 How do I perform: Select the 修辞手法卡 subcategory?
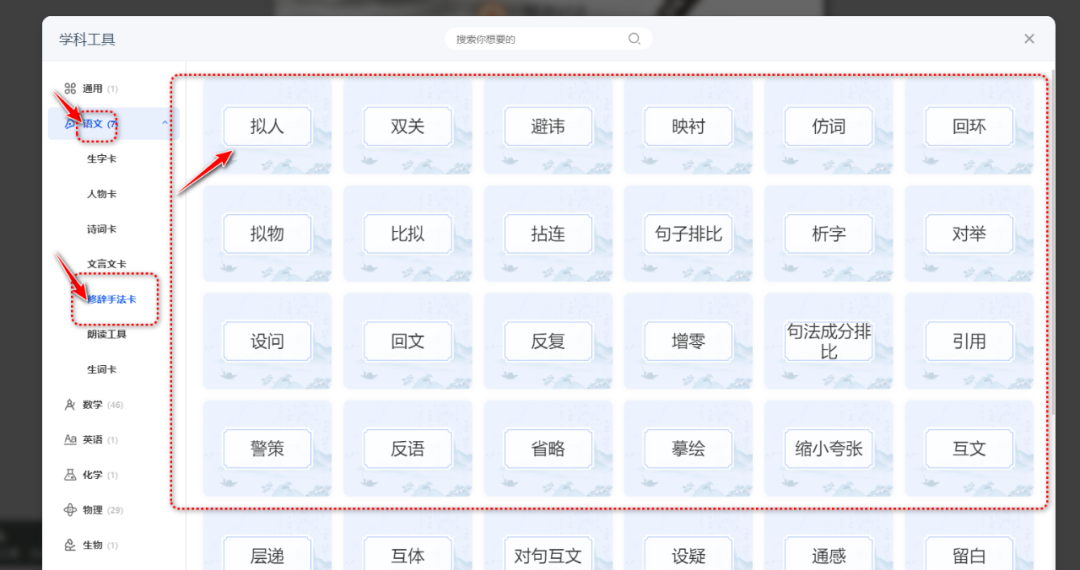[111, 299]
